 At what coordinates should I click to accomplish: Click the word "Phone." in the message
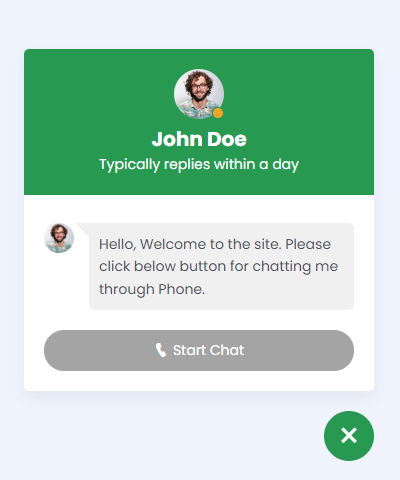pos(181,289)
